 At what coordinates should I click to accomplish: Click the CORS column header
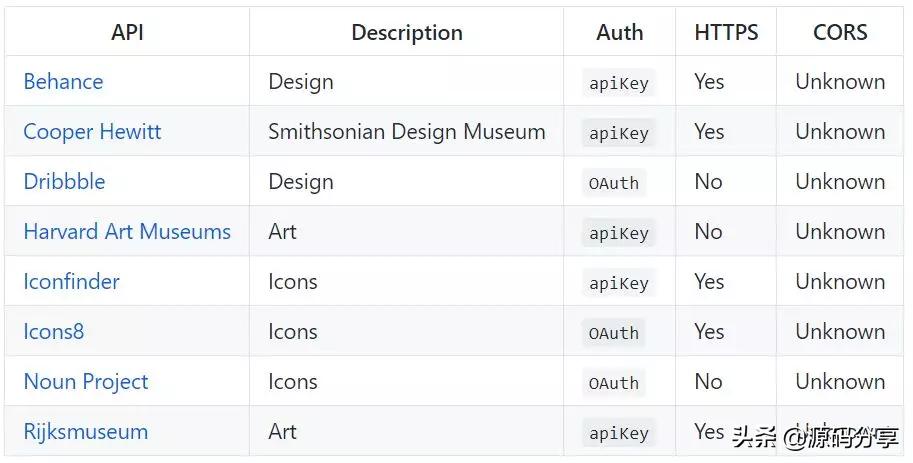[x=840, y=32]
